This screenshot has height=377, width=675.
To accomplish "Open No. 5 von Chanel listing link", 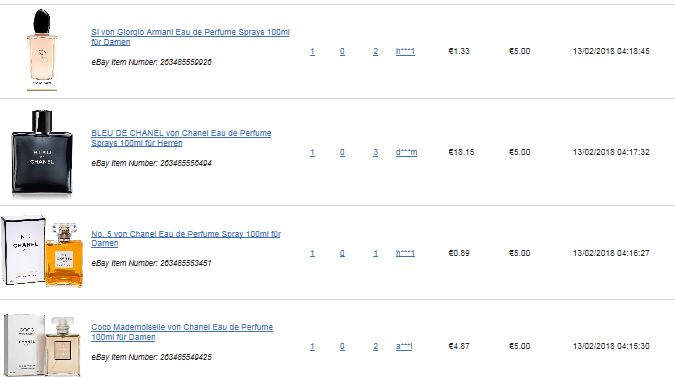I will click(x=186, y=238).
